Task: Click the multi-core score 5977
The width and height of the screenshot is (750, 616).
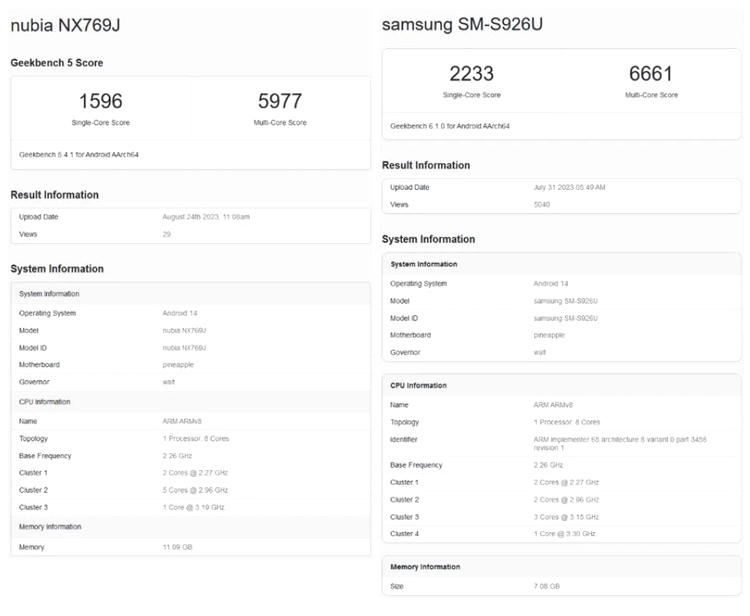Action: pos(280,101)
